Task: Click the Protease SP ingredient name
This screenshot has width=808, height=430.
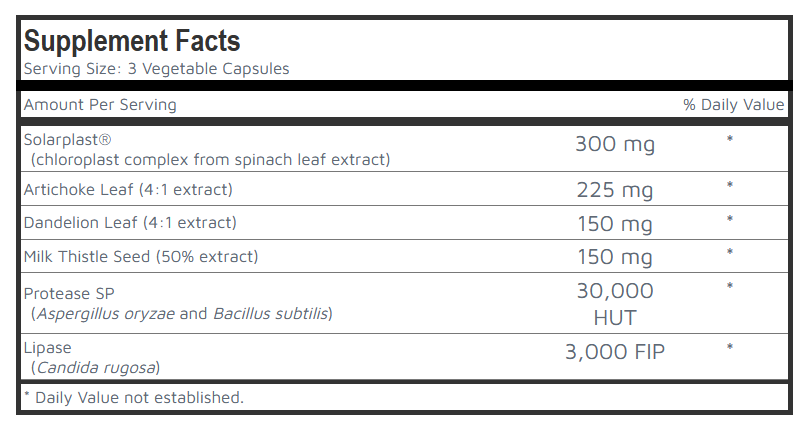Action: pos(69,293)
